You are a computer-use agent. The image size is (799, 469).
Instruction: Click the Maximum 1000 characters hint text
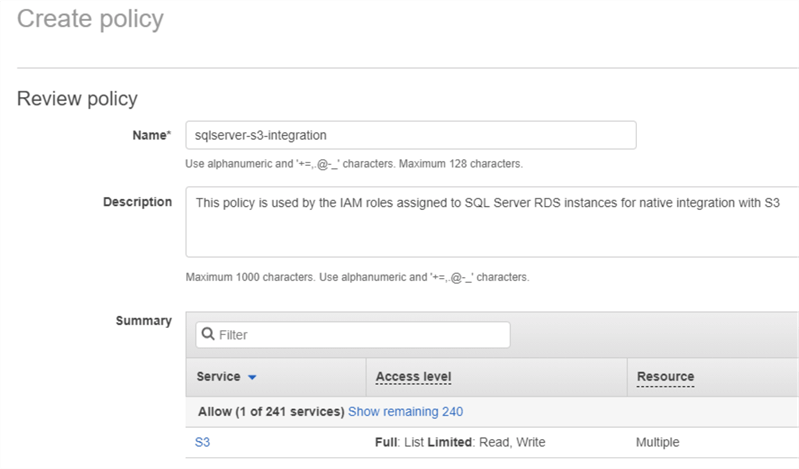357,277
